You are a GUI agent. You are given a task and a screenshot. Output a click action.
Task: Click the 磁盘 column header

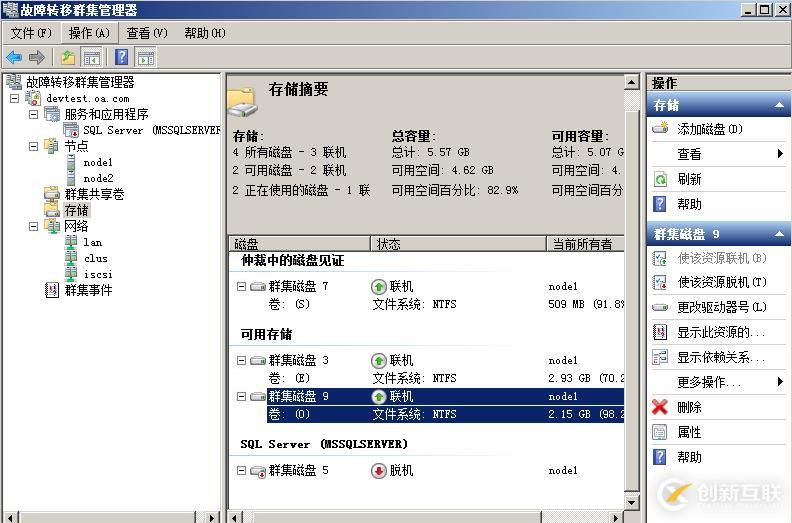300,244
